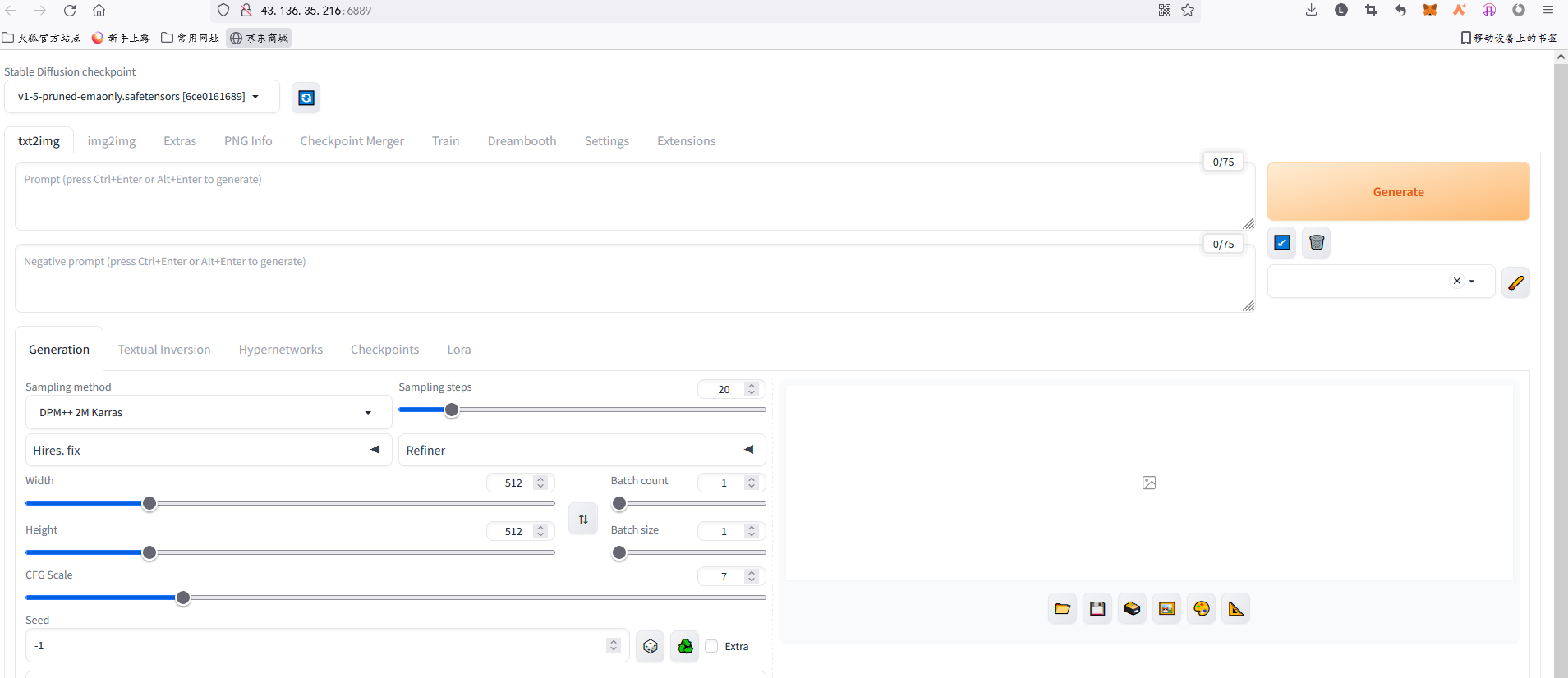
Task: Swap width and height values
Action: click(583, 519)
